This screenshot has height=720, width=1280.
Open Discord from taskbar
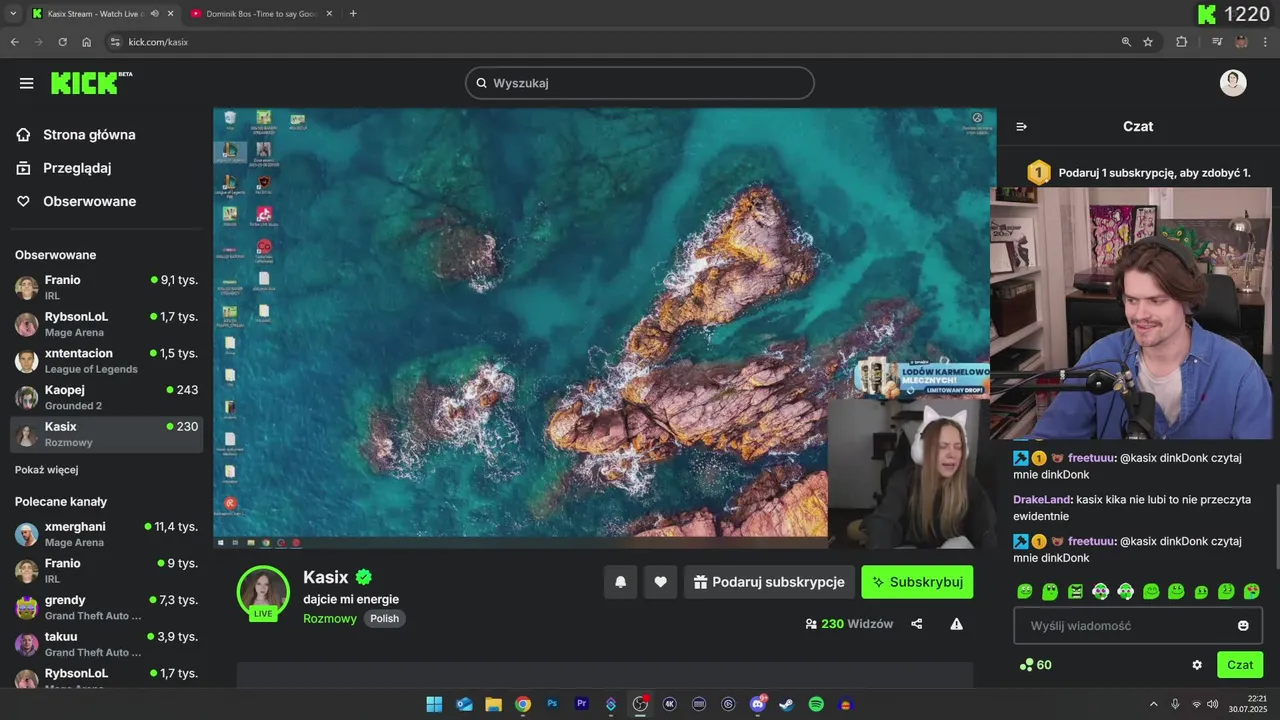(758, 704)
